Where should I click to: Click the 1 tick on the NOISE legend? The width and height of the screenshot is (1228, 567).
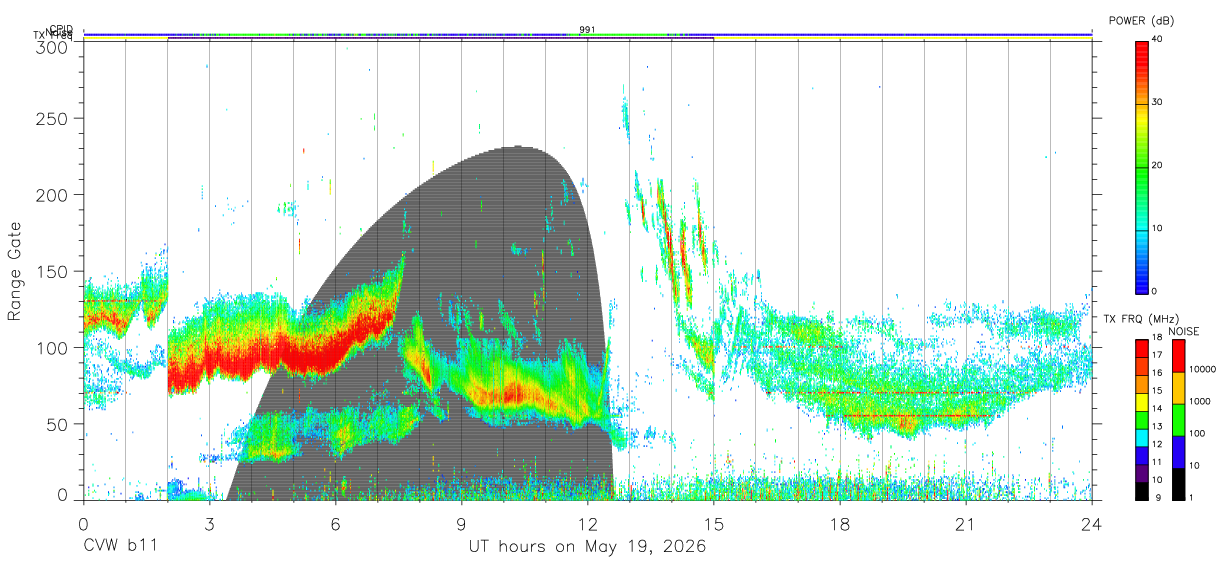1193,497
